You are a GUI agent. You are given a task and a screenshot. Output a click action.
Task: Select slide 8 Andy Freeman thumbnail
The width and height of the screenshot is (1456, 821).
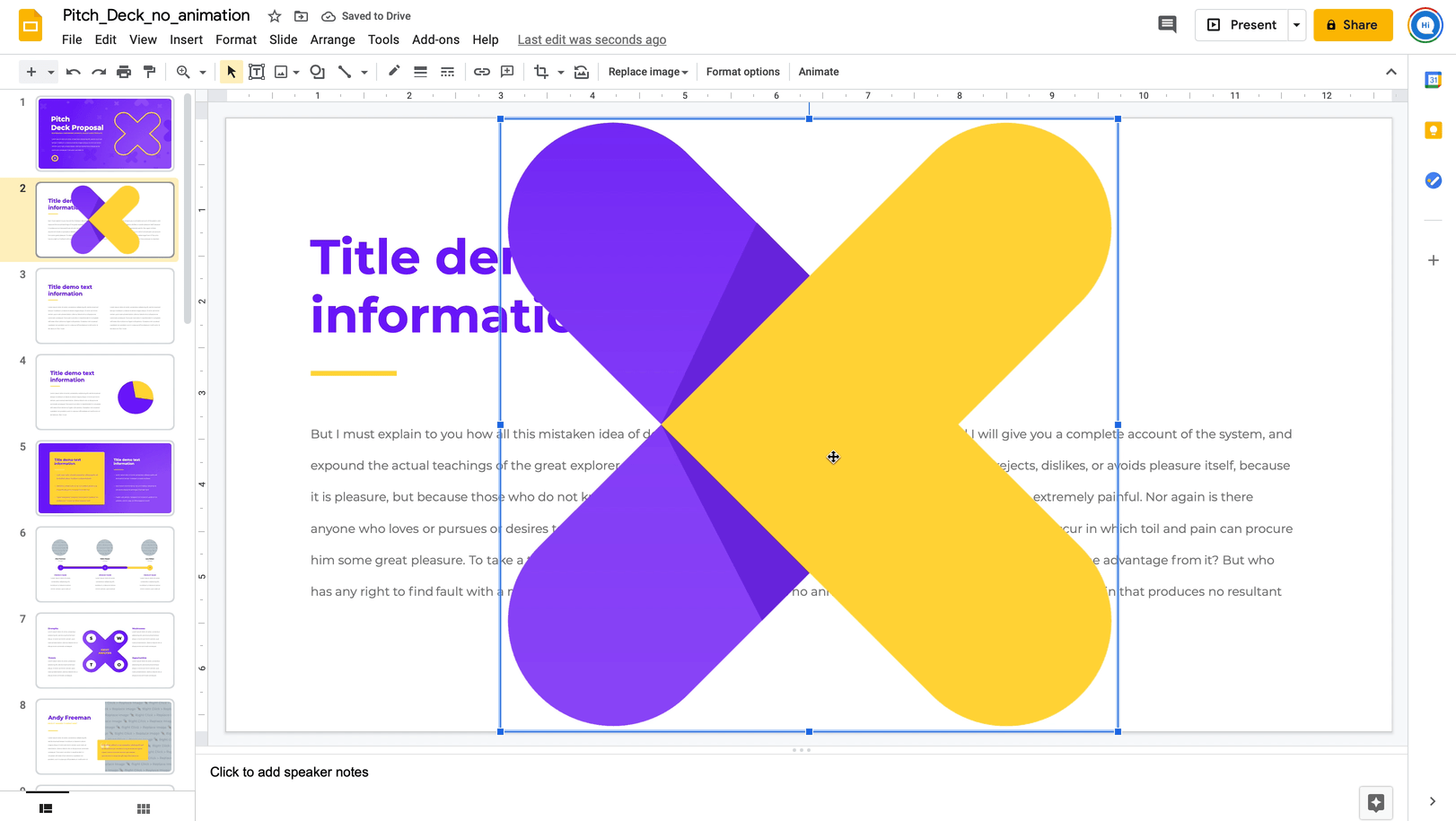coord(105,737)
